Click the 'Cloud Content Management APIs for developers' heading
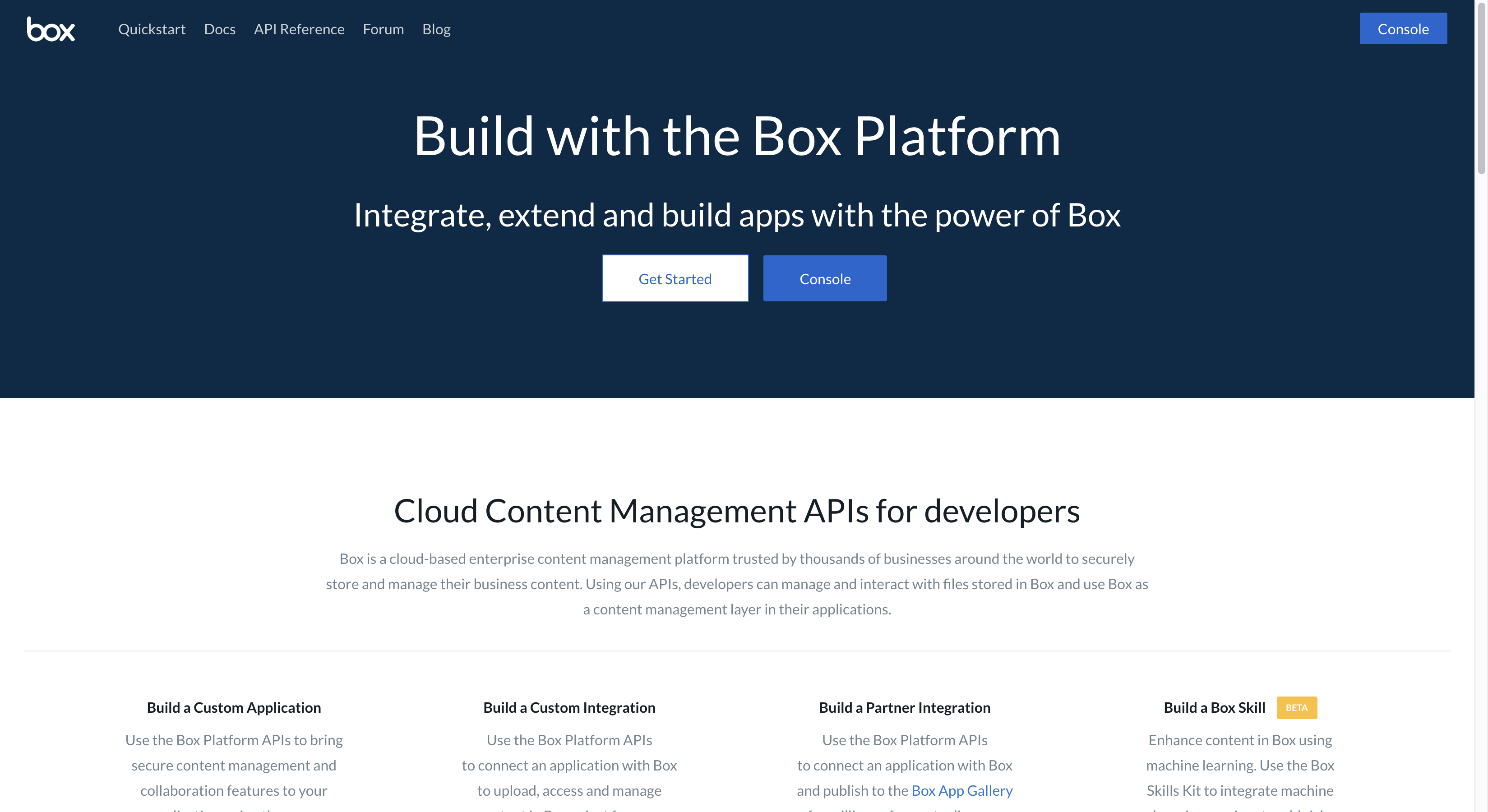This screenshot has height=812, width=1488. [x=737, y=511]
